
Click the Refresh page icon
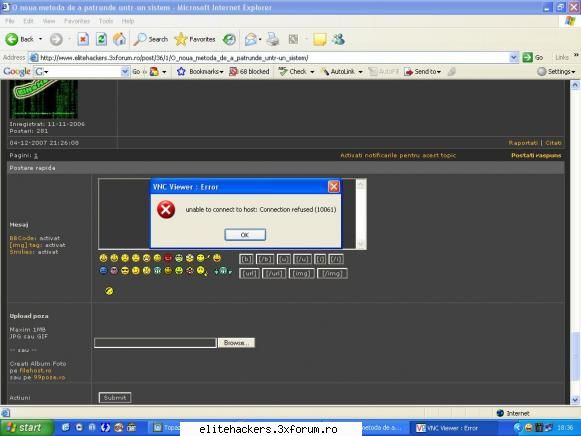point(101,39)
